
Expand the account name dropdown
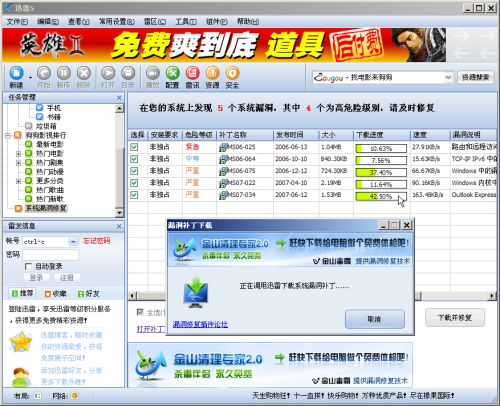click(72, 242)
